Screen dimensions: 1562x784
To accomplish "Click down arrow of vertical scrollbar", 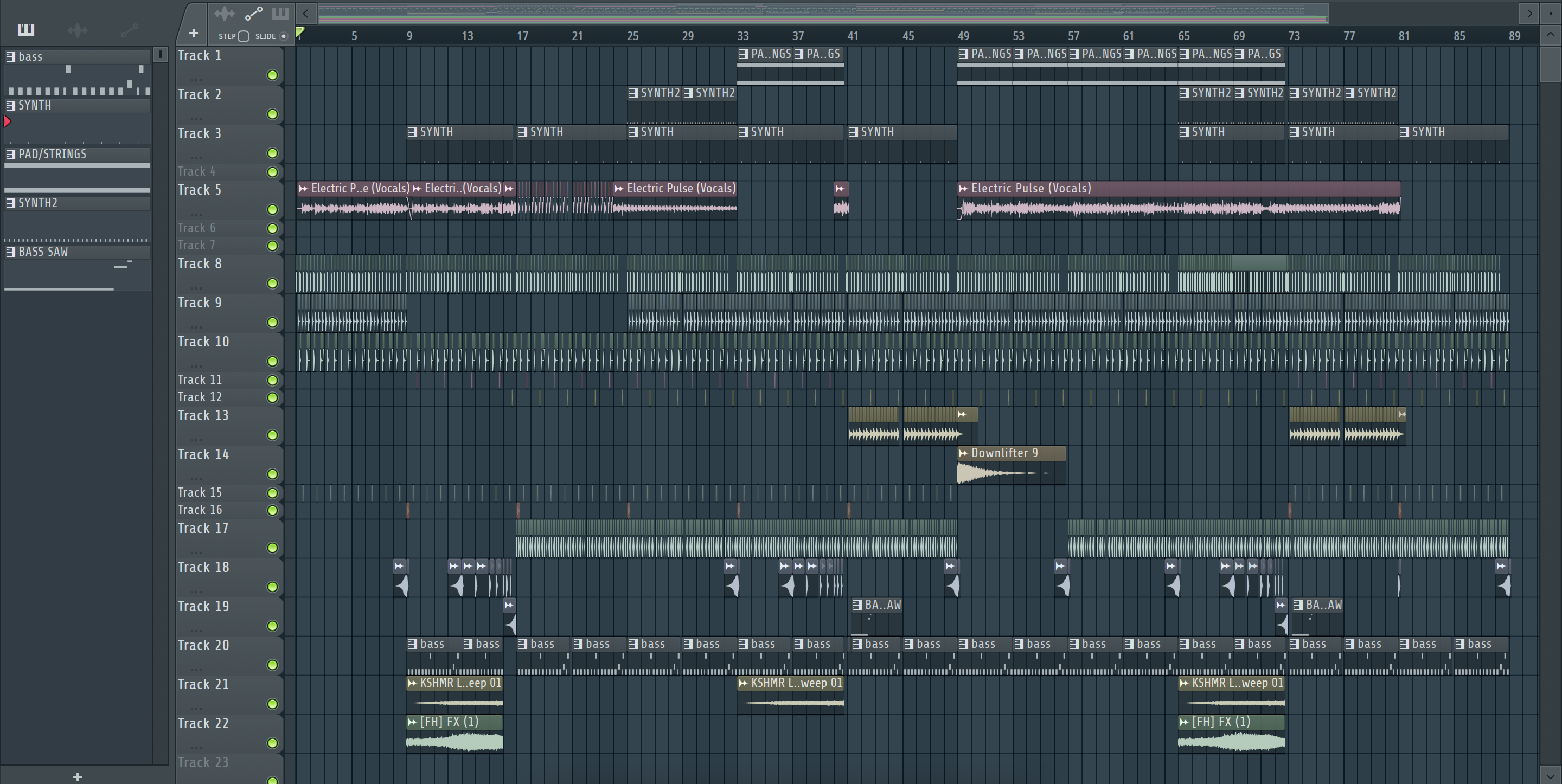I will pos(1551,775).
